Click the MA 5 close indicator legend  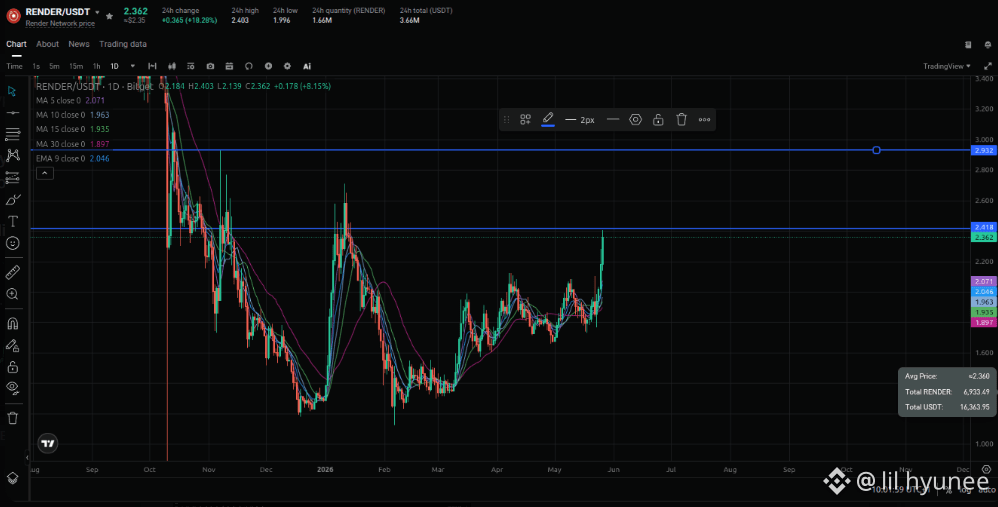pos(70,101)
